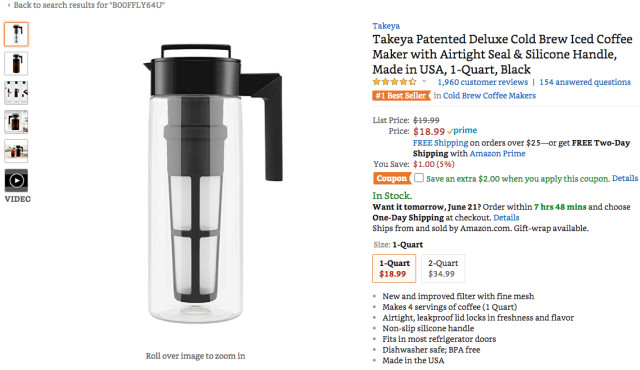The width and height of the screenshot is (640, 370).
Task: Click the star rating icons
Action: (394, 82)
